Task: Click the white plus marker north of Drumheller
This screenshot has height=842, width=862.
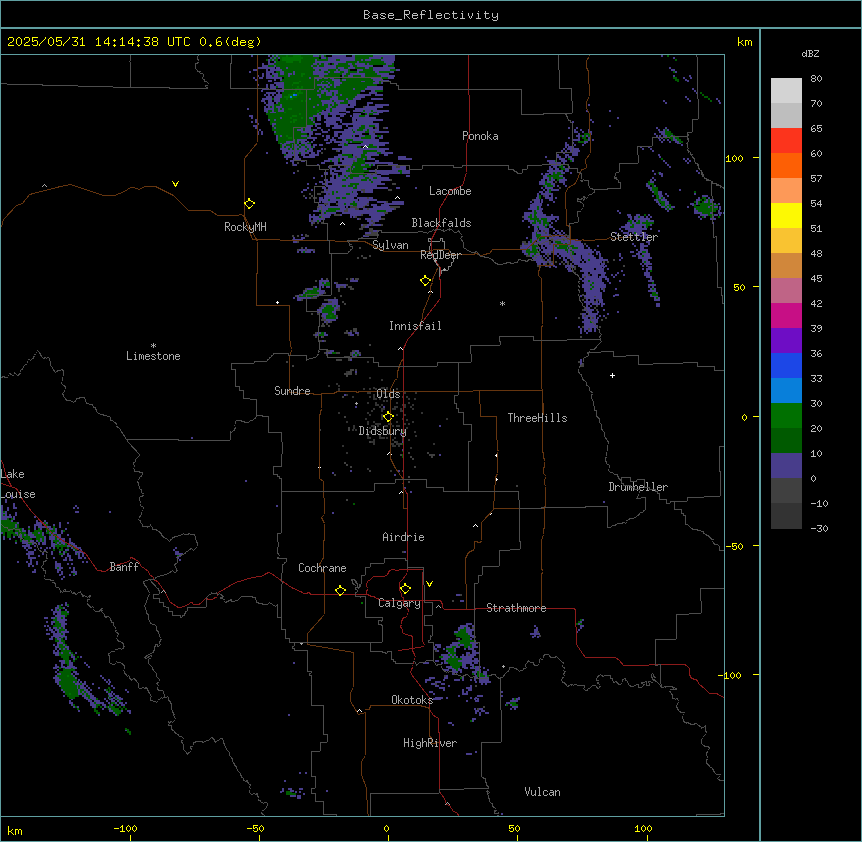Action: (x=612, y=375)
